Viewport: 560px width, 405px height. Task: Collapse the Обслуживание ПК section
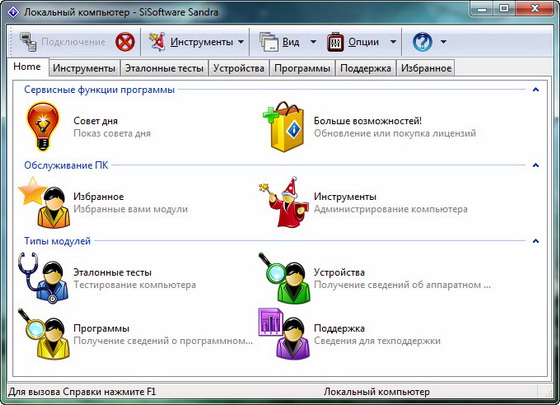[x=535, y=165]
